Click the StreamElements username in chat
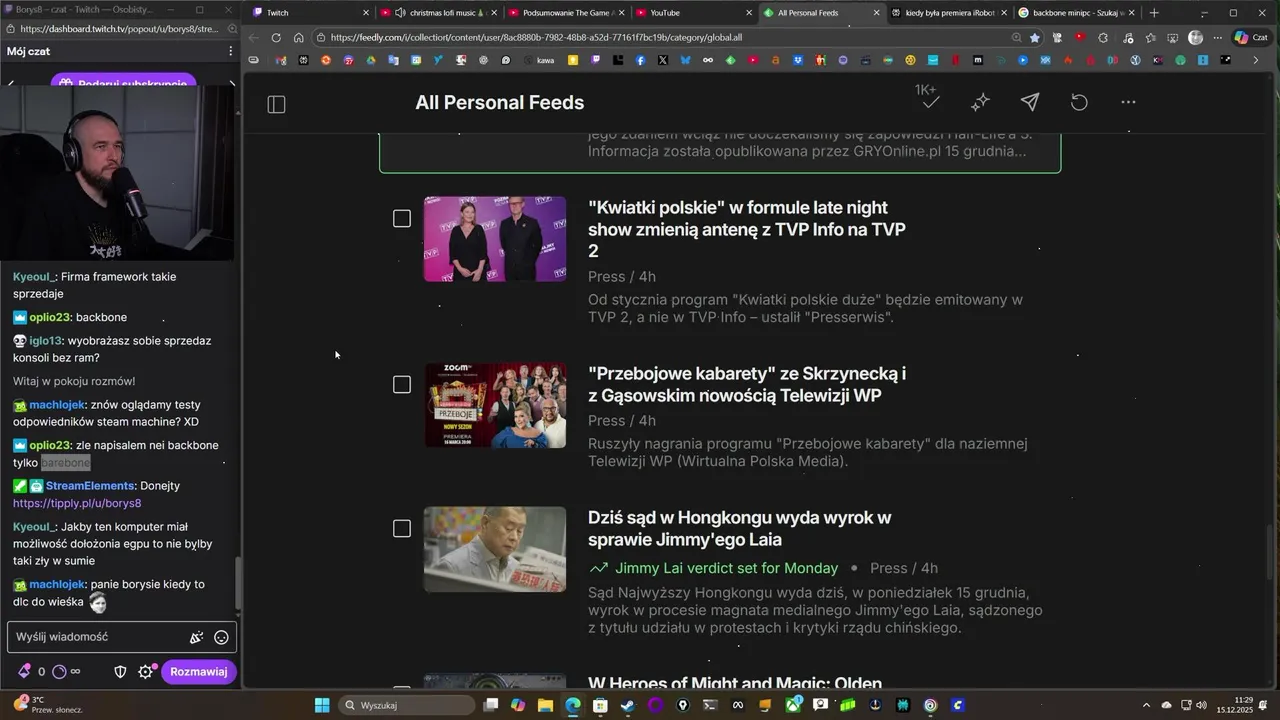Viewport: 1280px width, 720px height. [x=91, y=486]
